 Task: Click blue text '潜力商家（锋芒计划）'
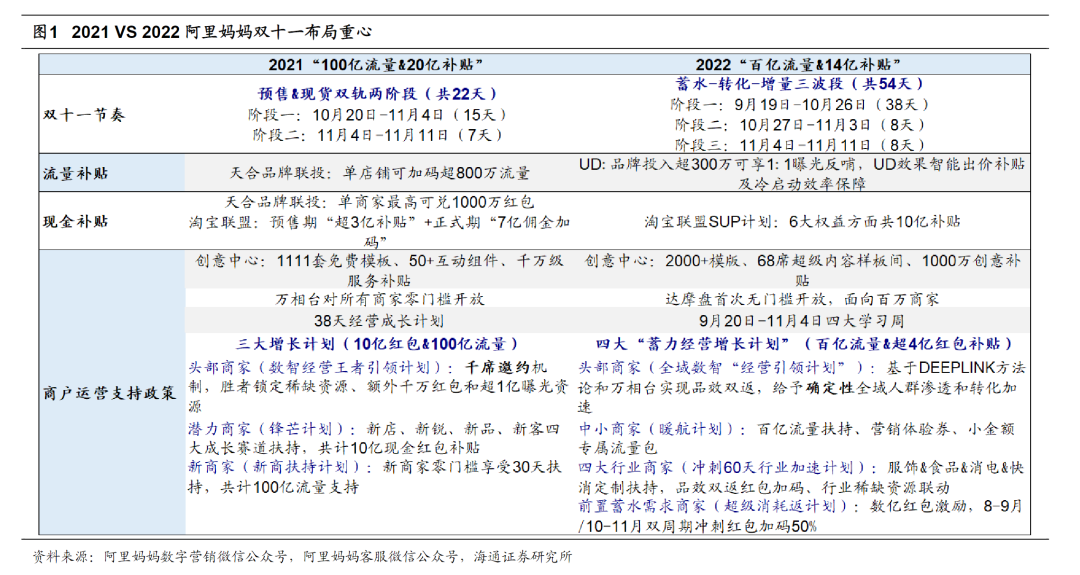point(269,429)
